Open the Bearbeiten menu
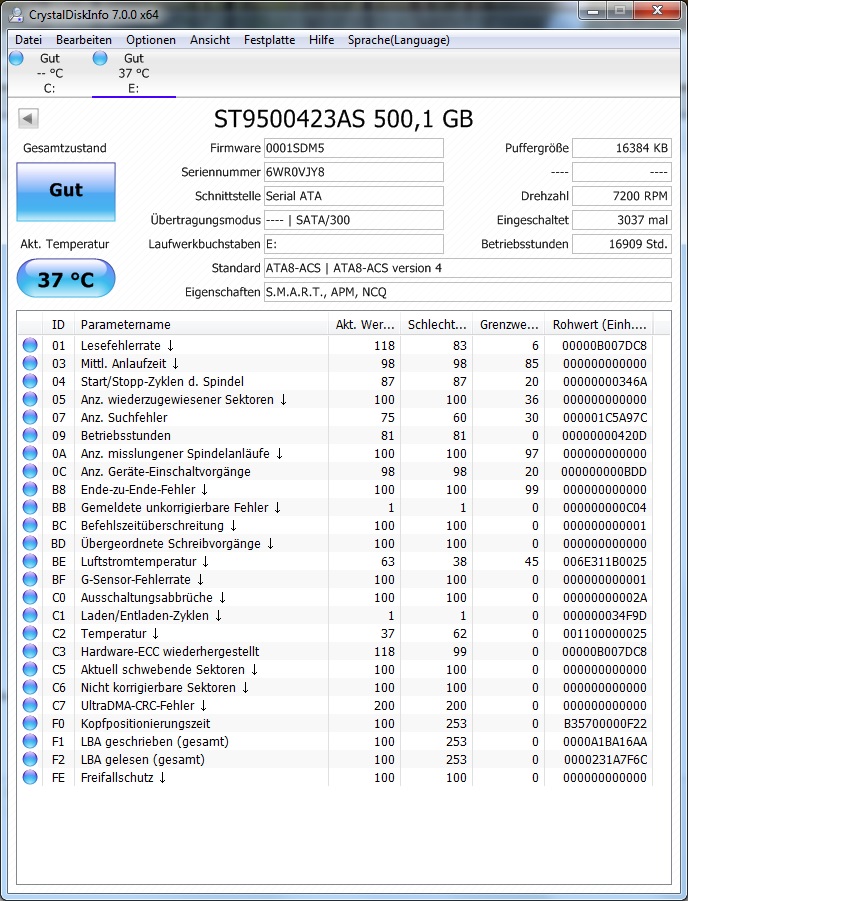 (84, 40)
